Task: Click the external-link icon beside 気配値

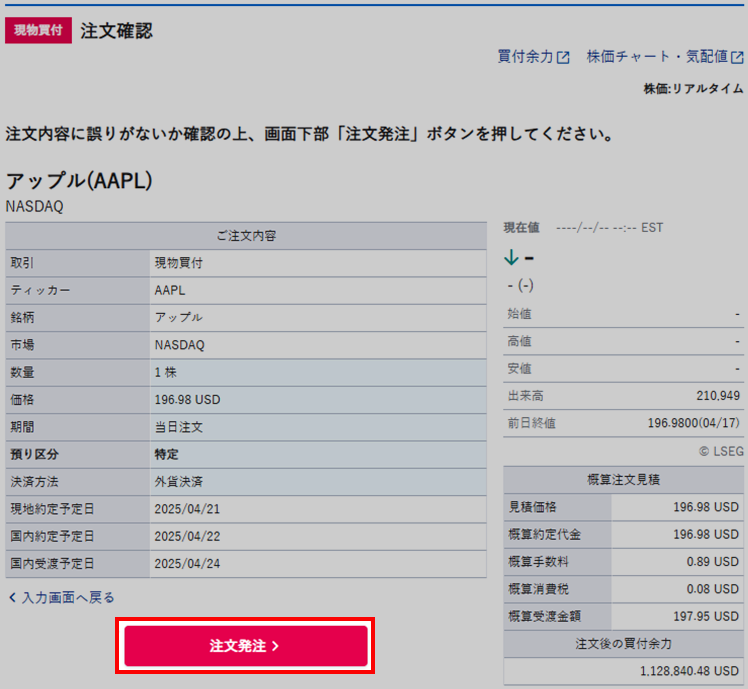Action: pos(738,58)
